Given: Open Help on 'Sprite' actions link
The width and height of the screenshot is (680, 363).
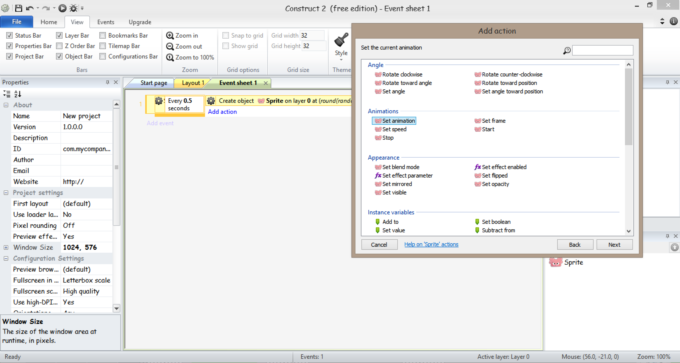Looking at the screenshot, I should (x=431, y=245).
